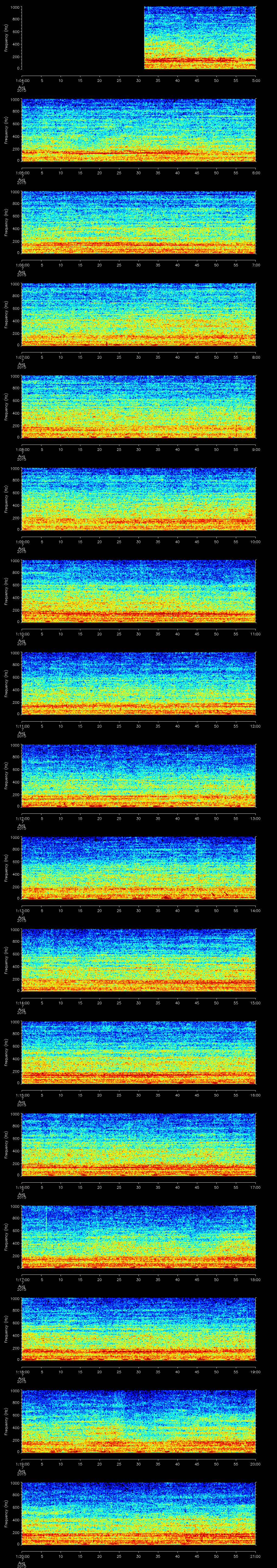Select the '1:20:00' time axis label
The height and width of the screenshot is (1568, 277).
click(22, 1556)
